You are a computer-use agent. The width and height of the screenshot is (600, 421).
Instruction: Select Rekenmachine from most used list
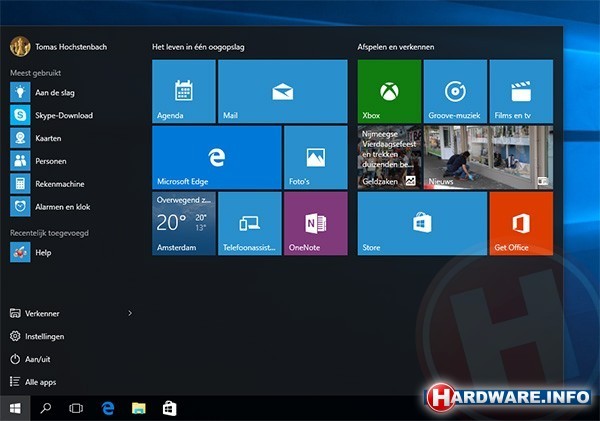(60, 184)
